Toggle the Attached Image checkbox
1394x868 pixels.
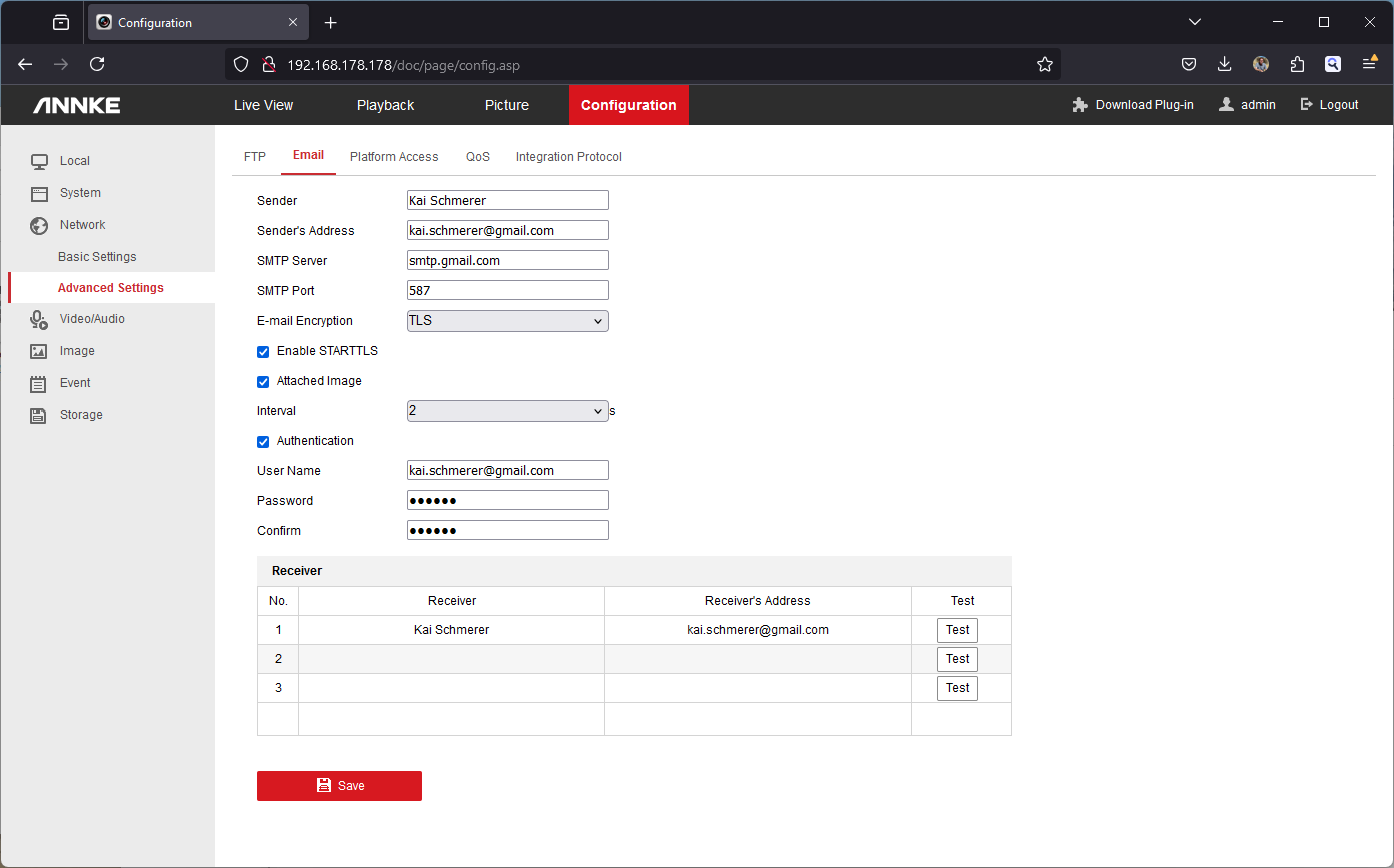coord(264,382)
